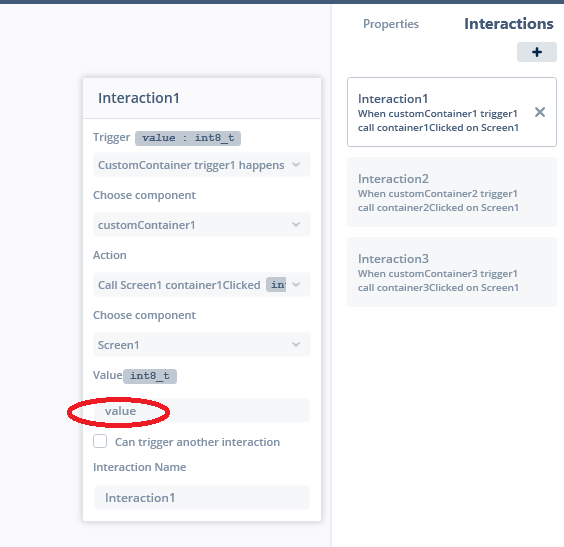Select Interaction3 in the interactions list
The image size is (564, 547).
tap(452, 272)
